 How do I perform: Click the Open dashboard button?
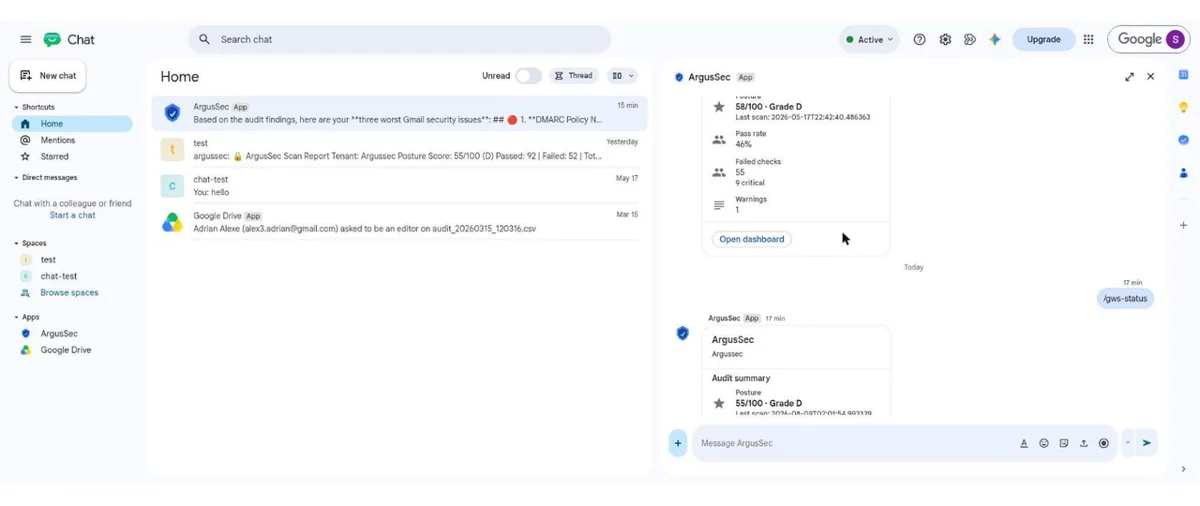coord(752,239)
